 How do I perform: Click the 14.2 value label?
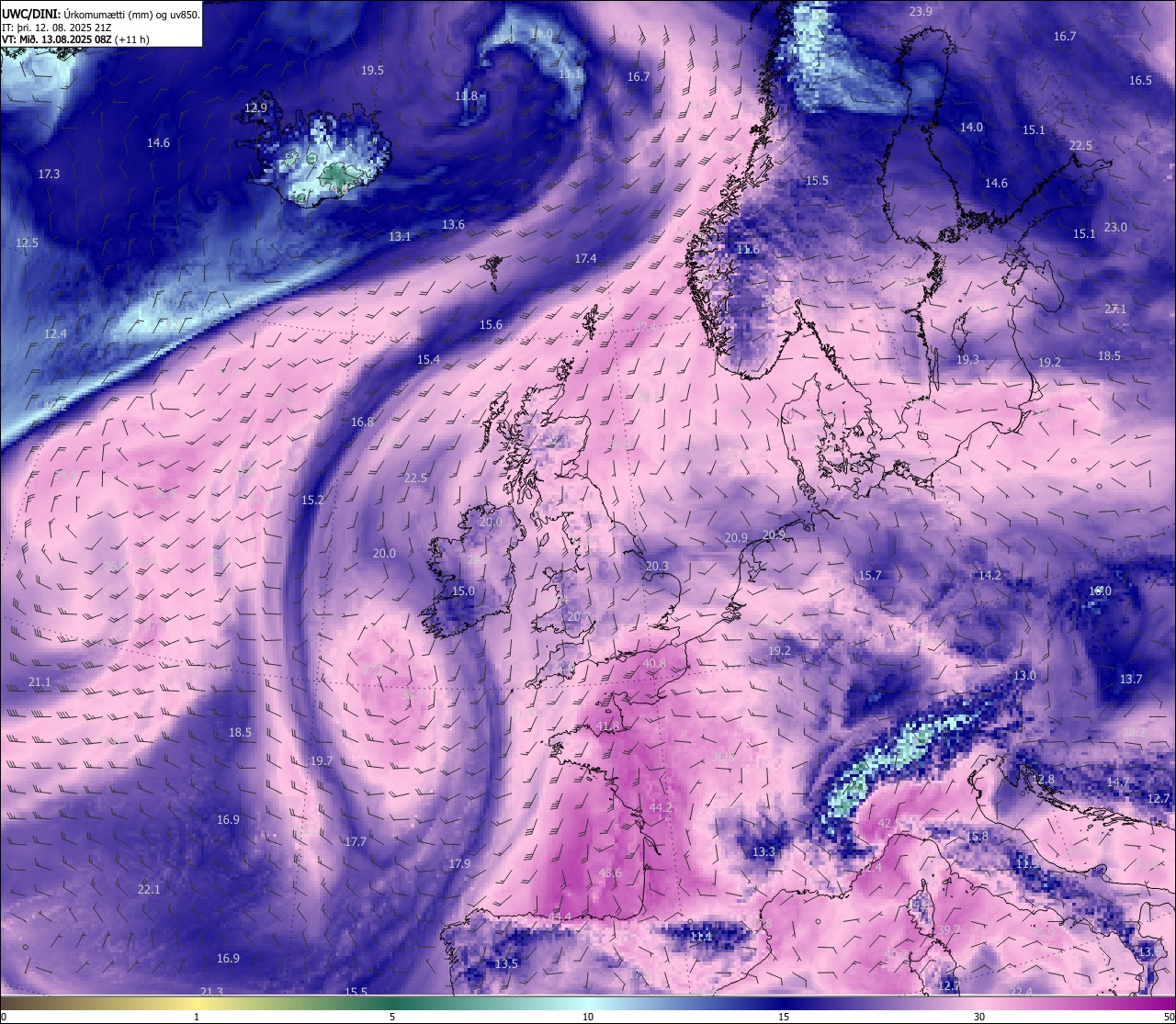click(989, 576)
